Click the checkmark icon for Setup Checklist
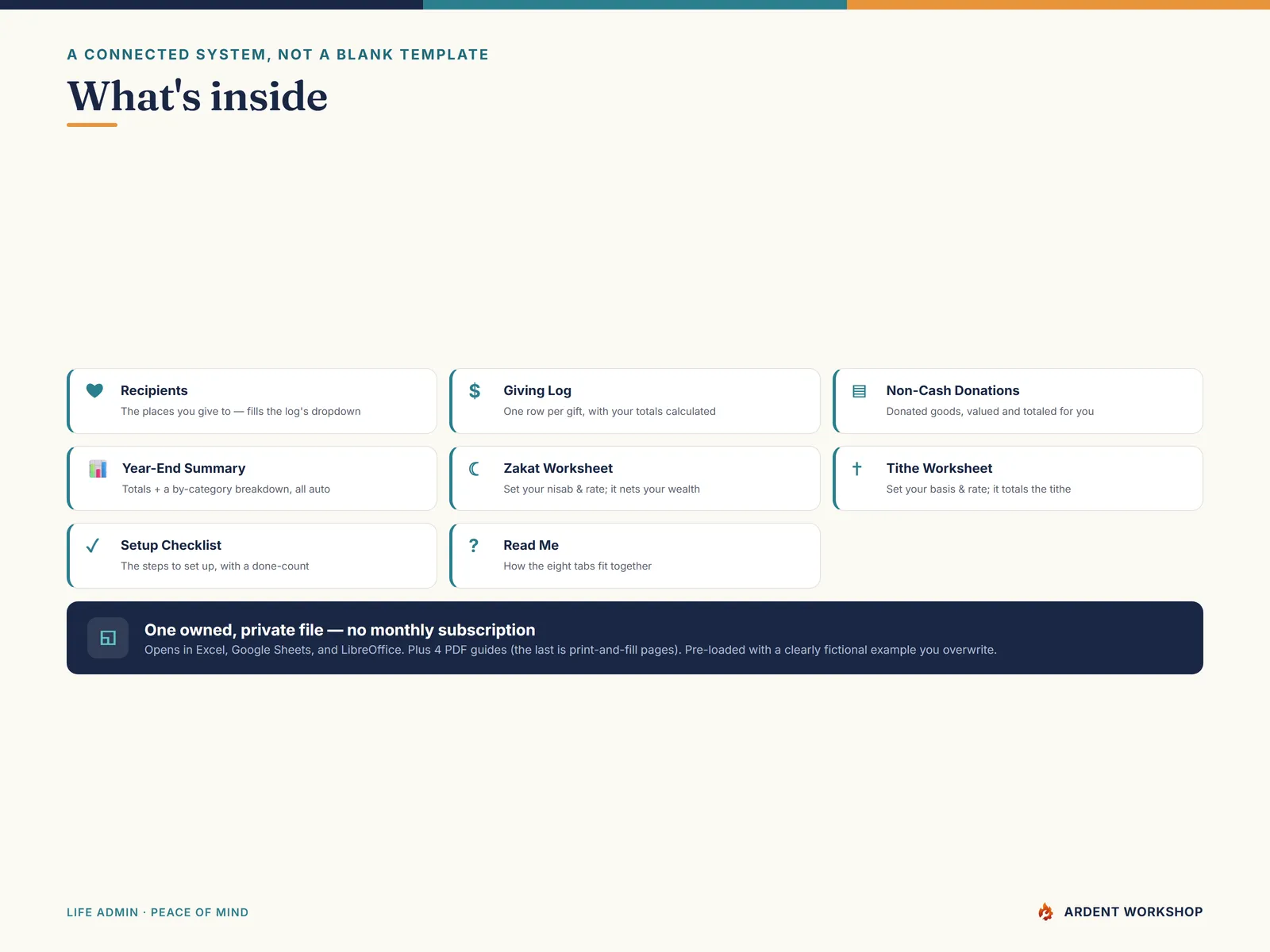This screenshot has width=1270, height=952. click(93, 545)
